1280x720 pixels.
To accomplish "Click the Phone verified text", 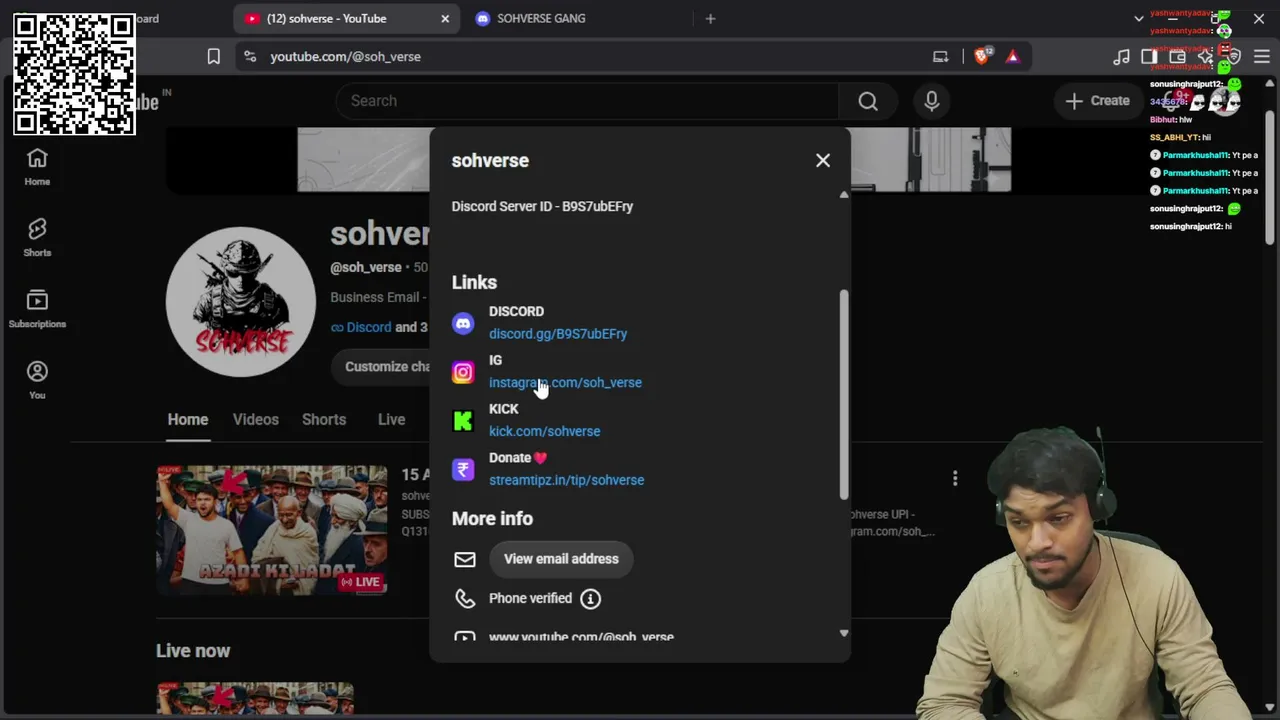I will 530,598.
